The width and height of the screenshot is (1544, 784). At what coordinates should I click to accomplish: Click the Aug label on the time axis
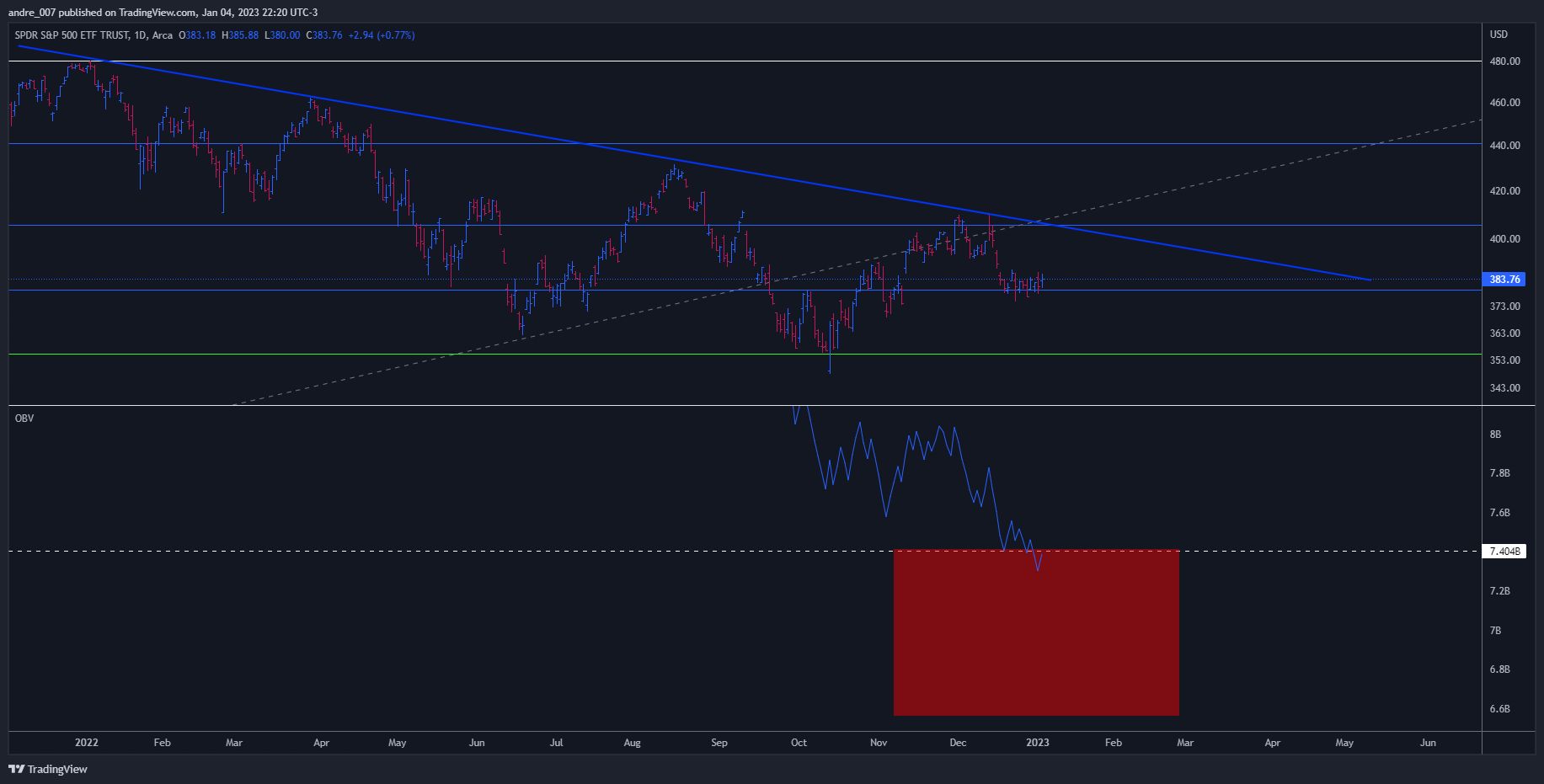(x=632, y=743)
